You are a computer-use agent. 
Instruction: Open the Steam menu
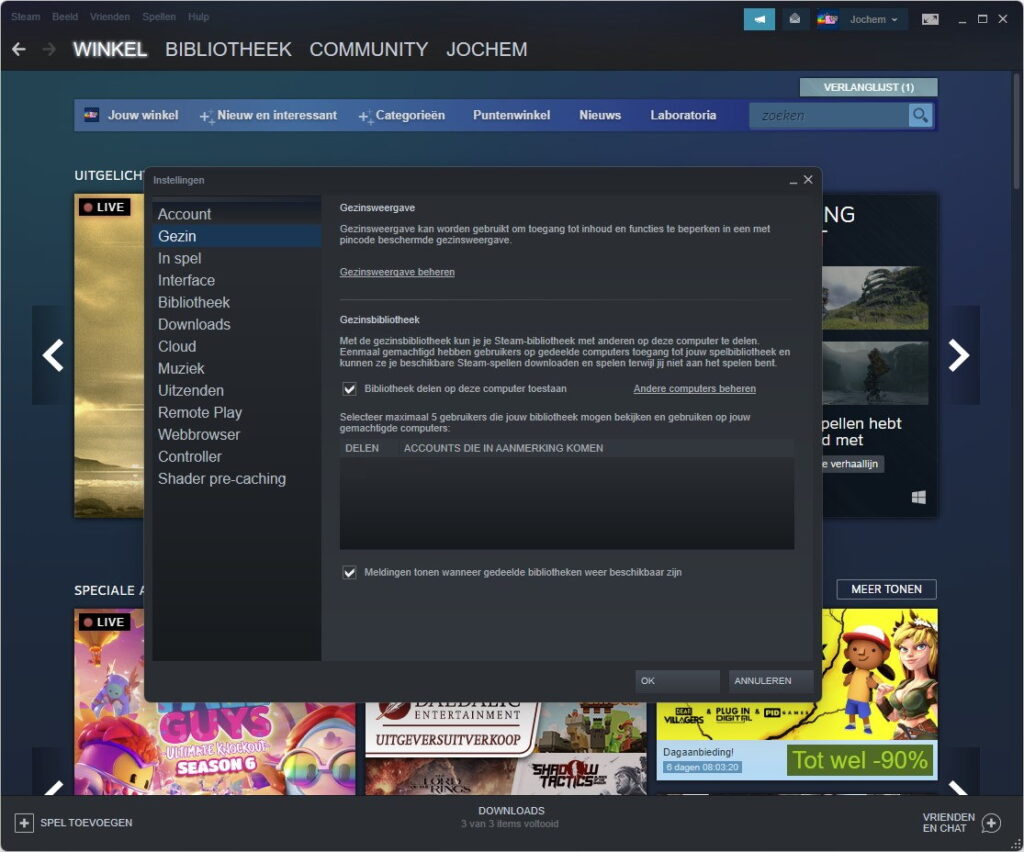(25, 17)
